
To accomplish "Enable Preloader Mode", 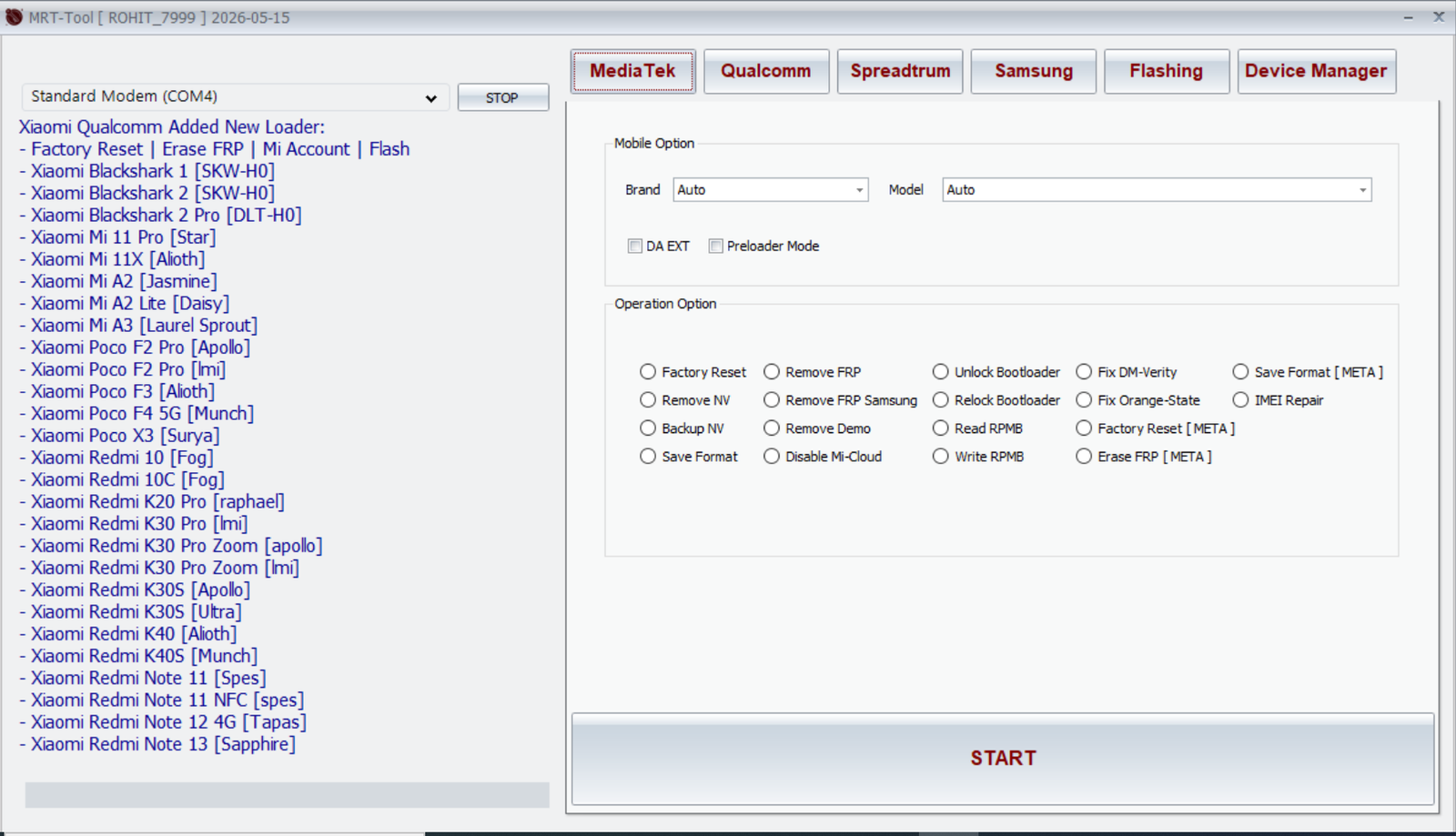I will tap(715, 246).
